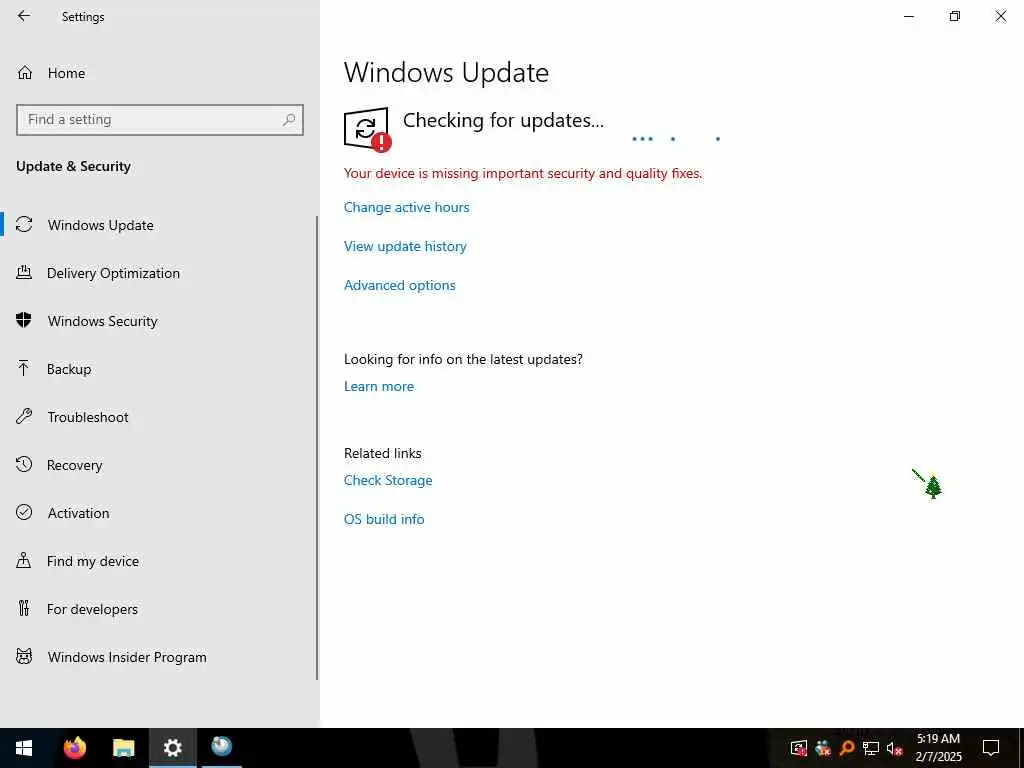Click the Windows Security shield icon

(x=24, y=320)
